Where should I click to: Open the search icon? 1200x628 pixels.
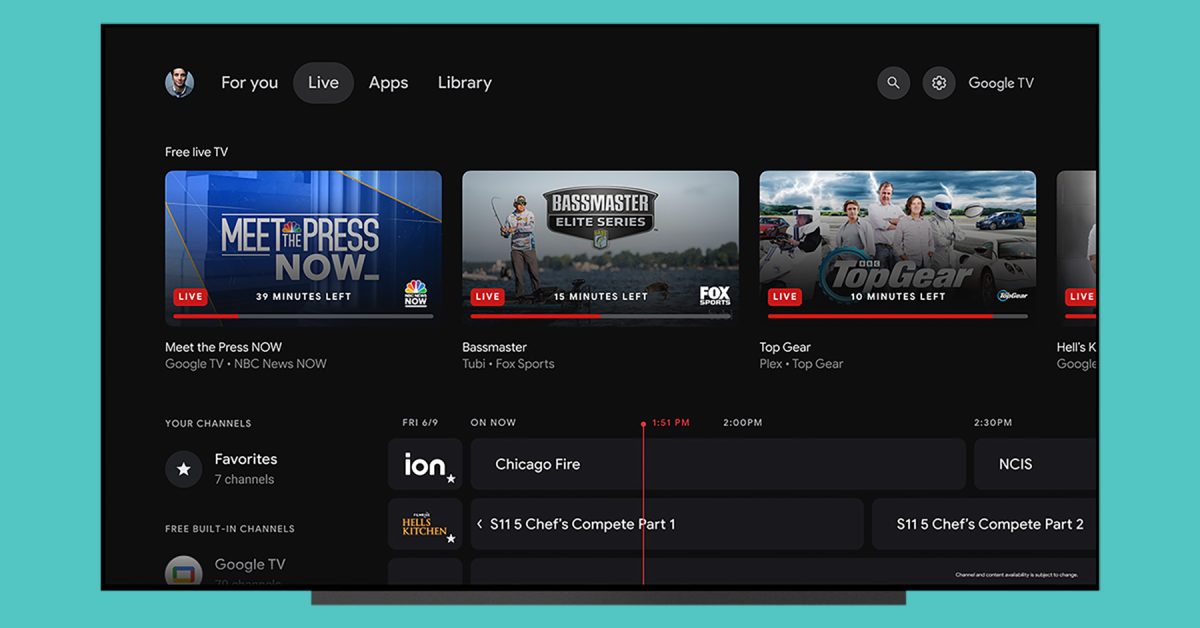pyautogui.click(x=893, y=83)
